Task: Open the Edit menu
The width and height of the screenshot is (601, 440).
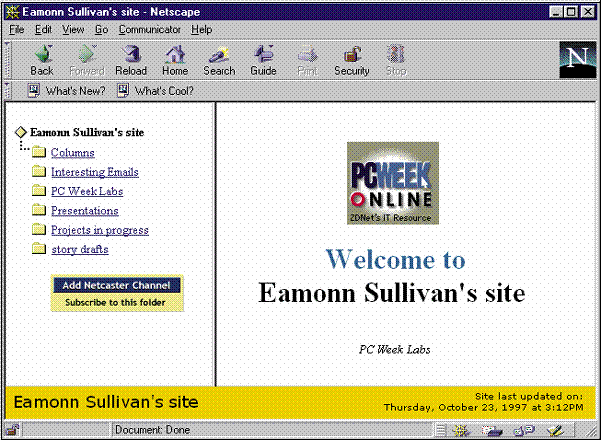Action: (43, 30)
